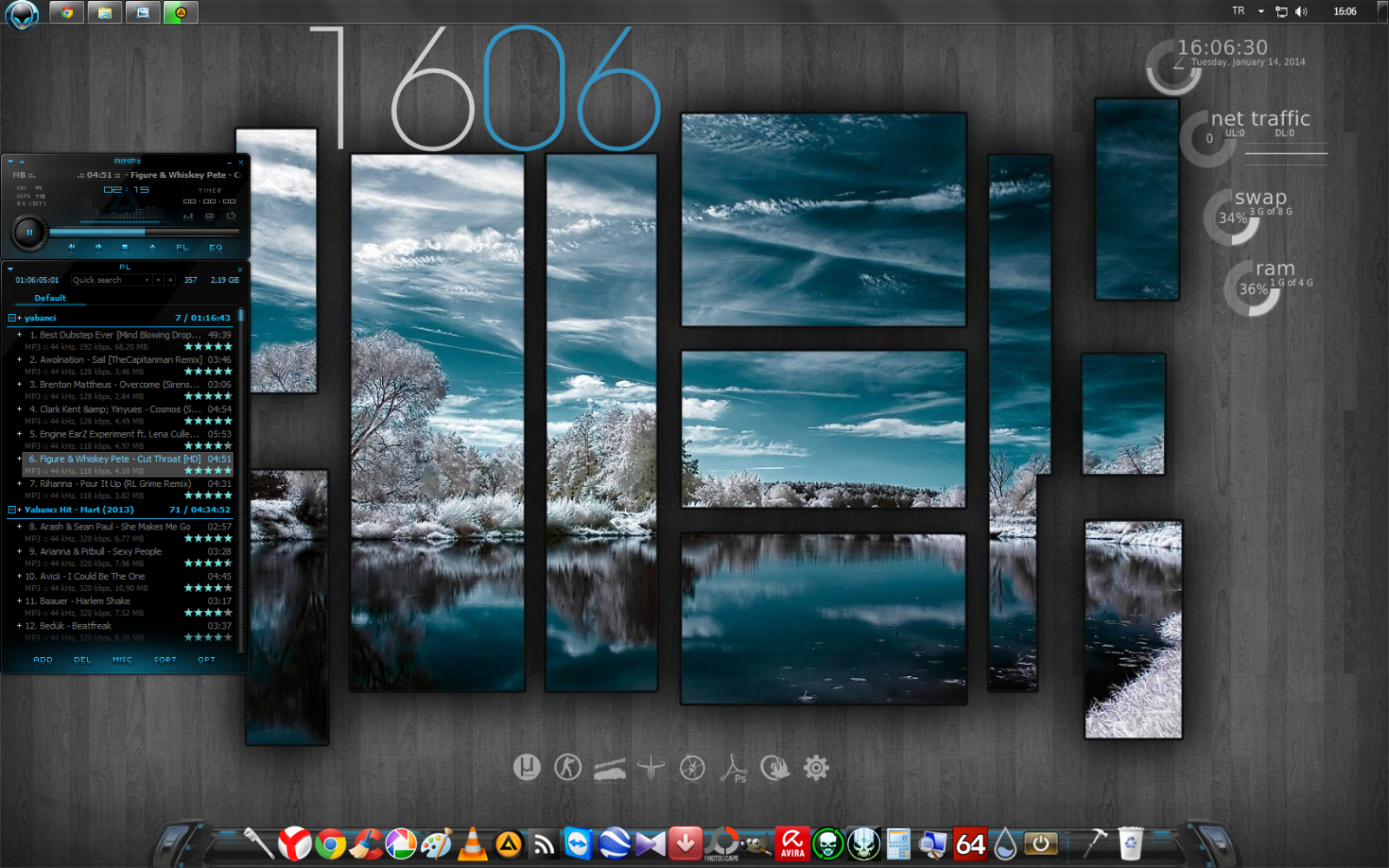Select track Engine EarZ Experiment

coord(127,439)
